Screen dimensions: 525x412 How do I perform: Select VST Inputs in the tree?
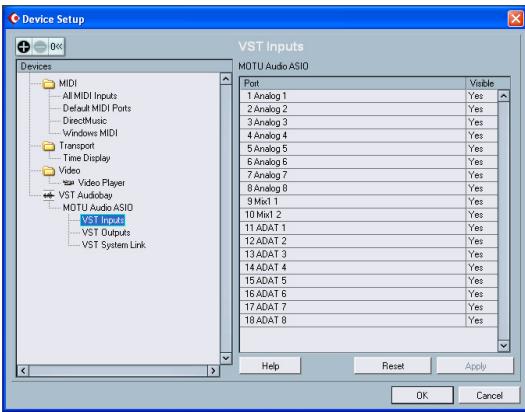coord(103,220)
